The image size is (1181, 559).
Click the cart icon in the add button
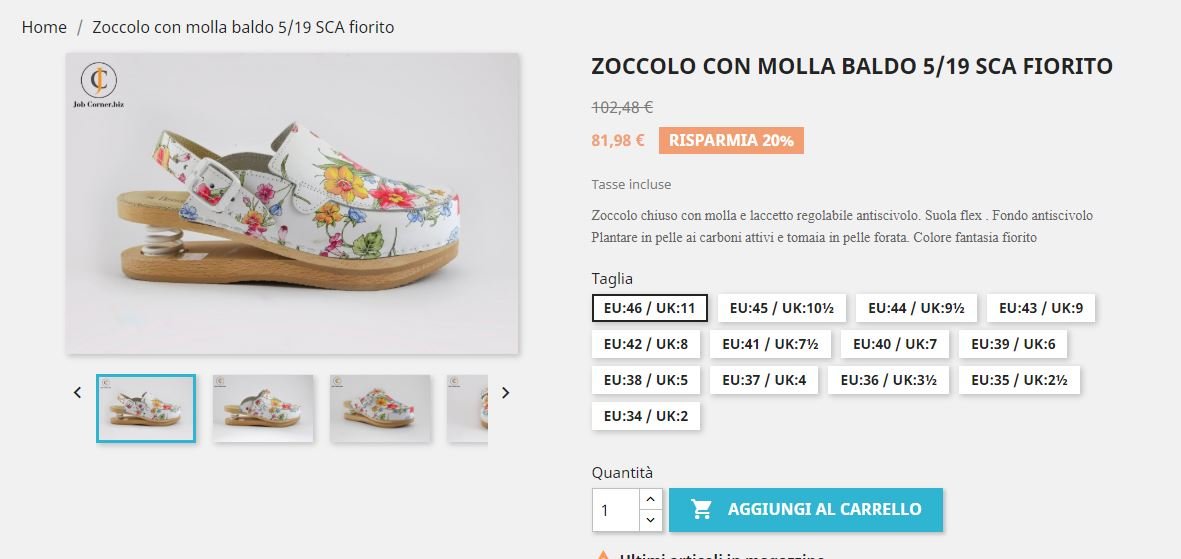point(702,509)
